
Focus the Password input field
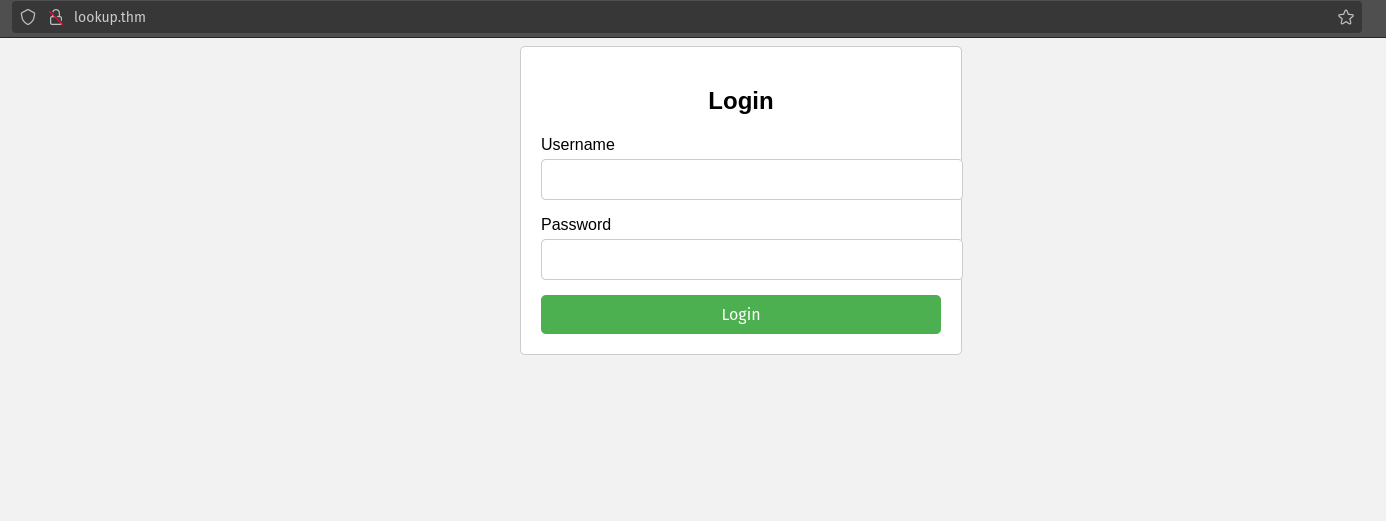[x=751, y=260]
